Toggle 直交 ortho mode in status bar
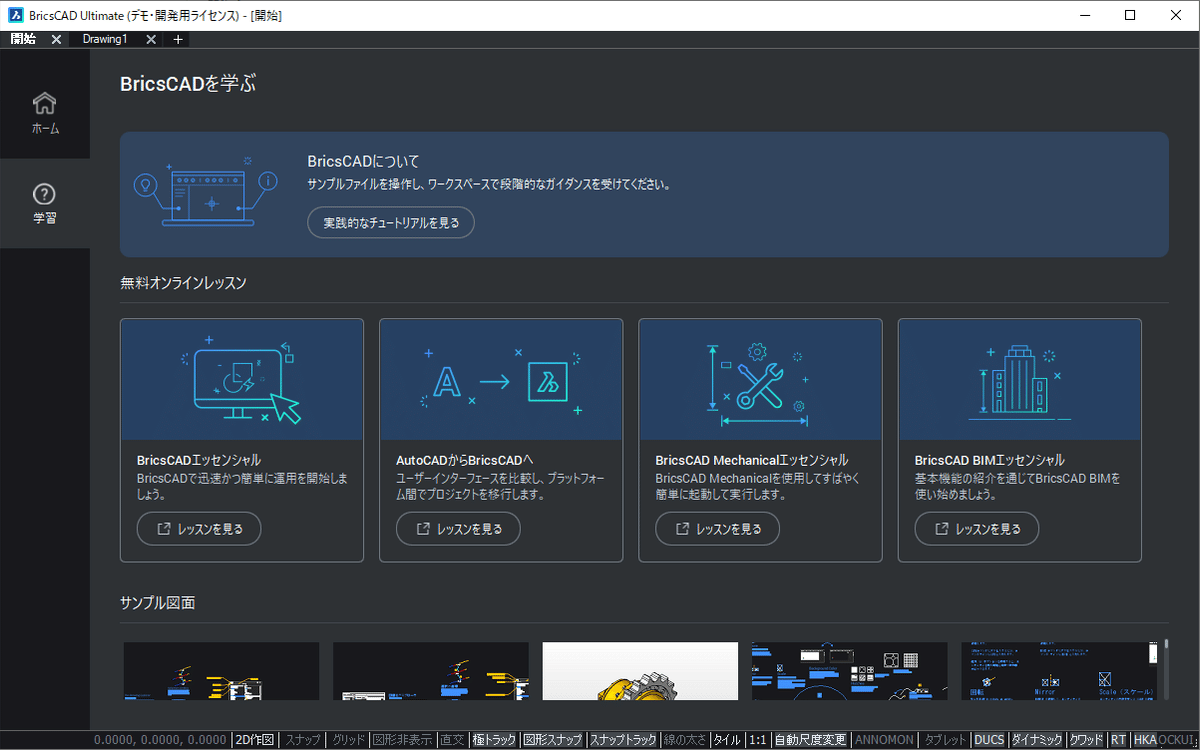 click(452, 740)
